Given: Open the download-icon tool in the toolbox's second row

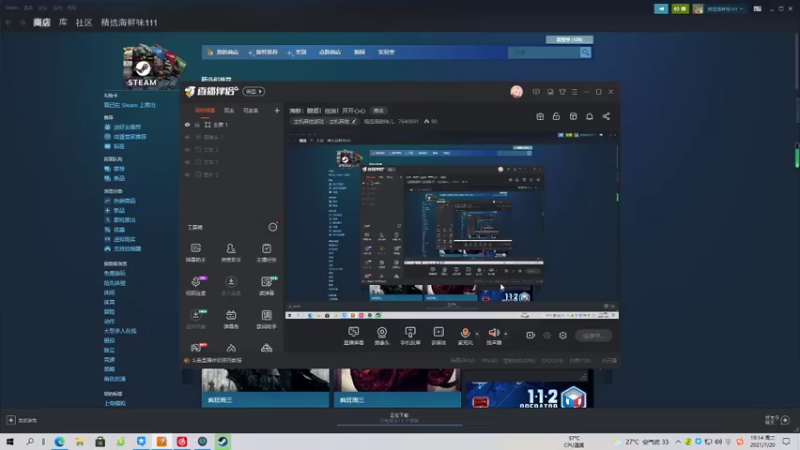Looking at the screenshot, I should 231,286.
